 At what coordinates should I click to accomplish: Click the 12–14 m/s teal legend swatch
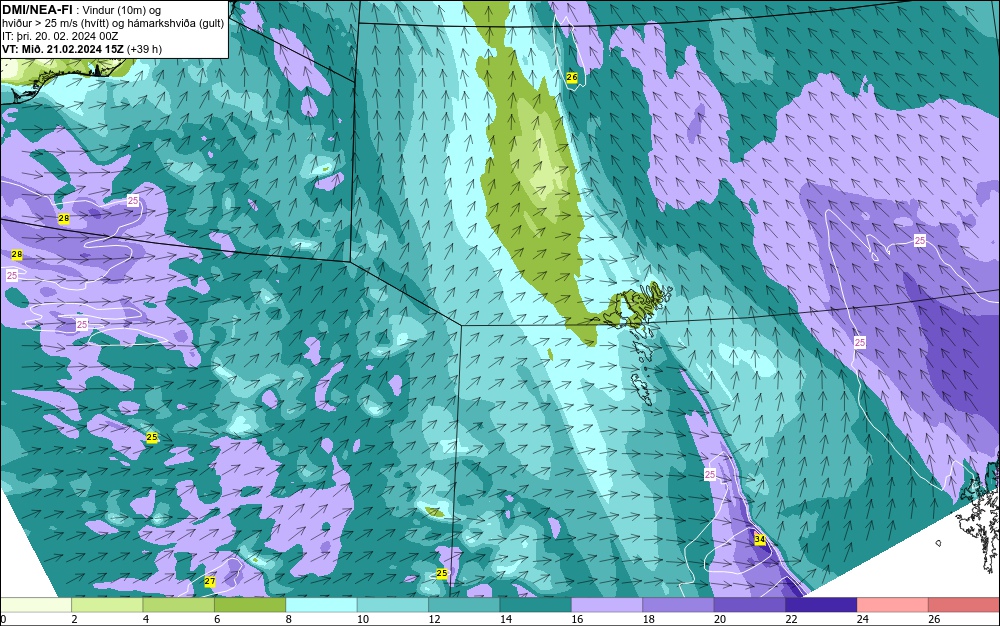point(464,605)
